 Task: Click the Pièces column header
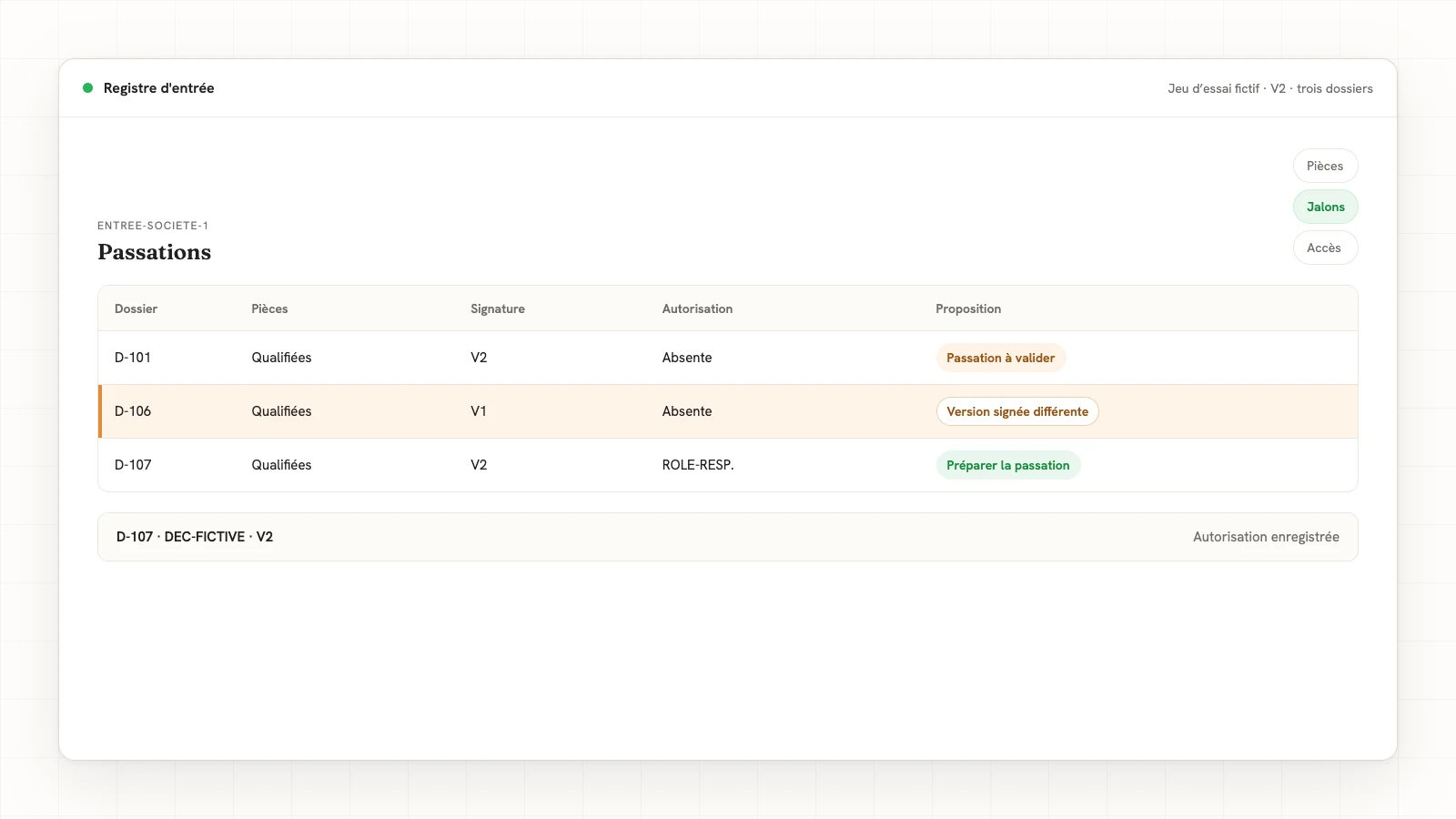[269, 308]
